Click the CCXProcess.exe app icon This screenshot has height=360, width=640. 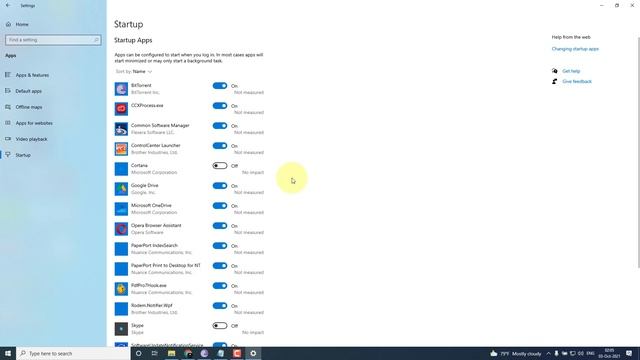(x=121, y=109)
